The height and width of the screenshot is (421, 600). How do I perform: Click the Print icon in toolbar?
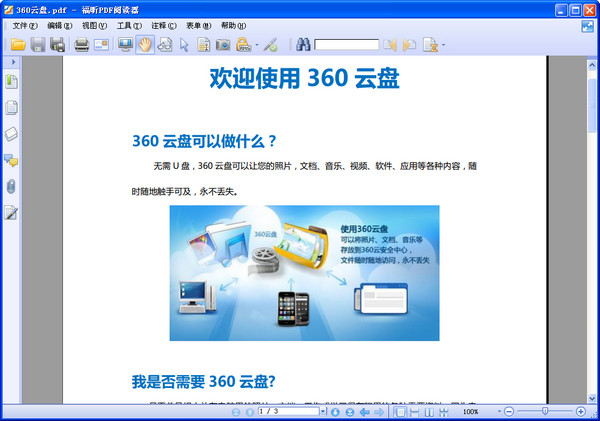pyautogui.click(x=82, y=45)
